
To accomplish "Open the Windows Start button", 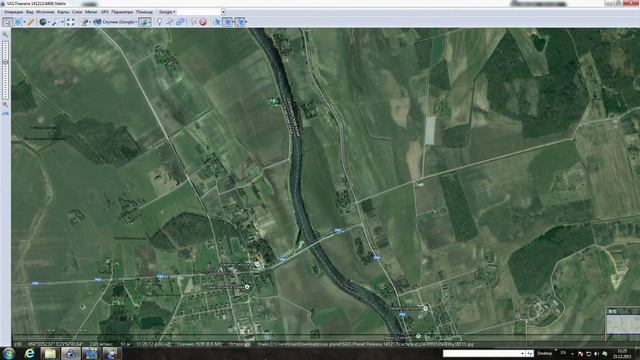I will 9,353.
